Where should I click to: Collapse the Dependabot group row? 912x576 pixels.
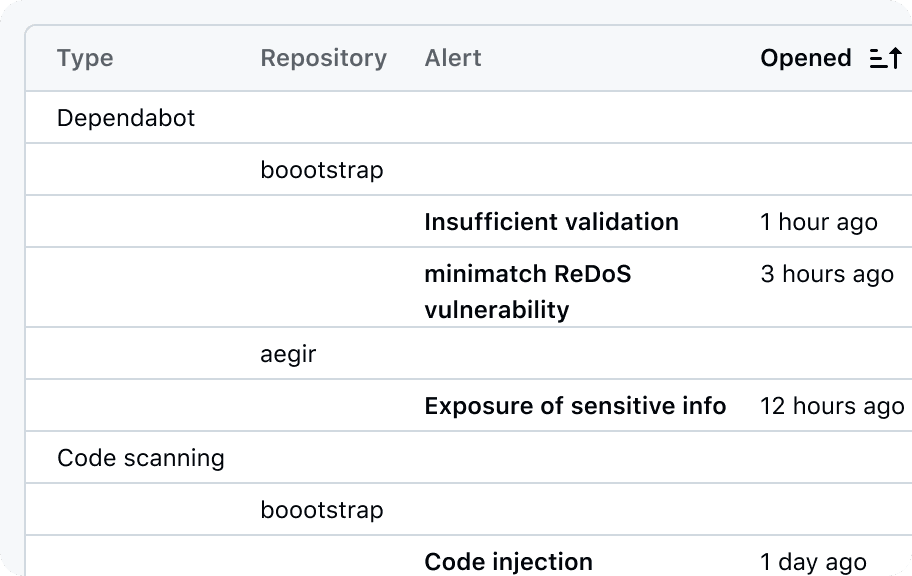(x=126, y=118)
